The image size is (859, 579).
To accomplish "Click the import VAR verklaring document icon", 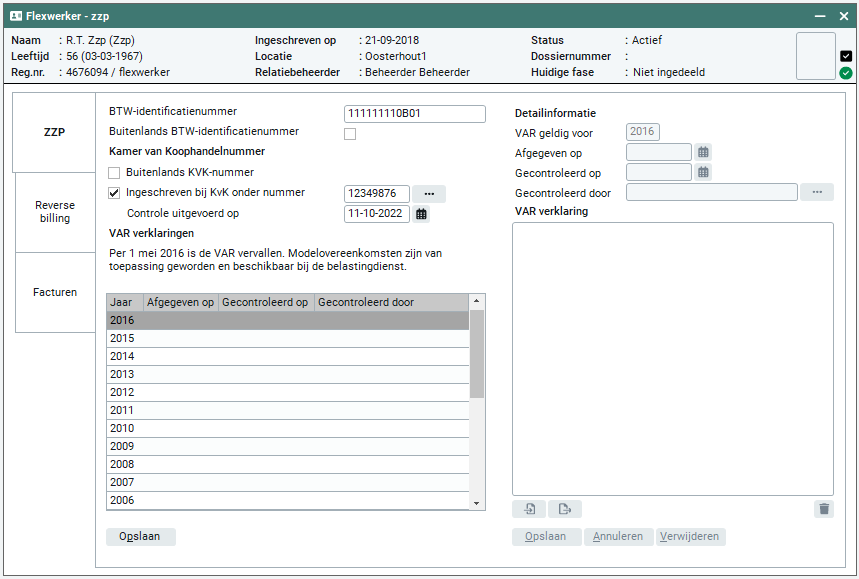I will click(x=530, y=509).
